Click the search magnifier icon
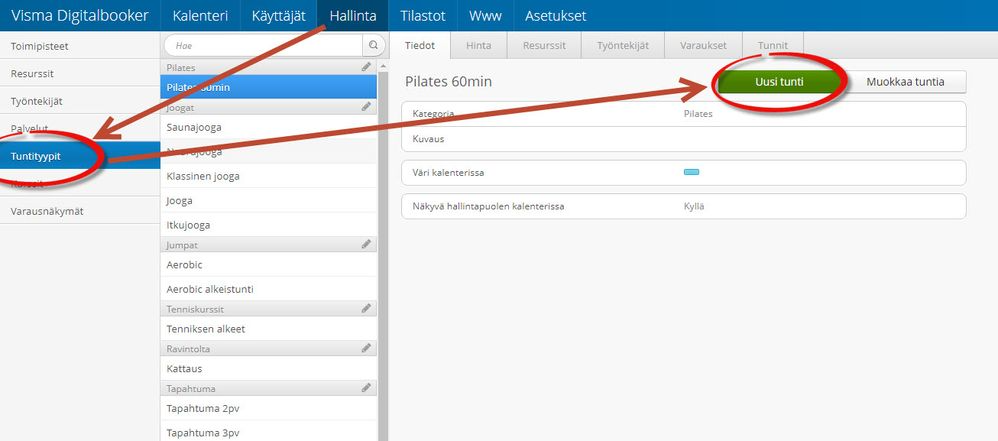 pyautogui.click(x=373, y=45)
